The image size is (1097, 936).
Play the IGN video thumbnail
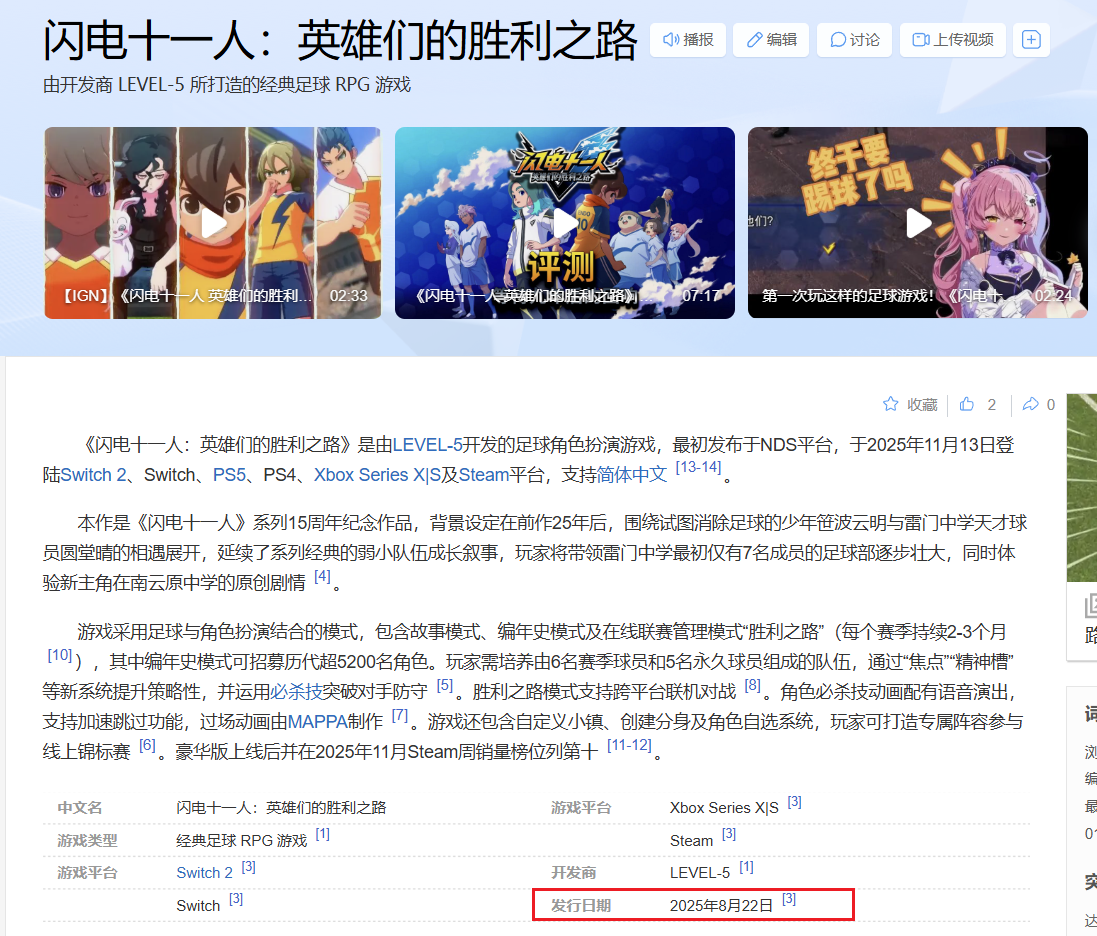point(212,223)
